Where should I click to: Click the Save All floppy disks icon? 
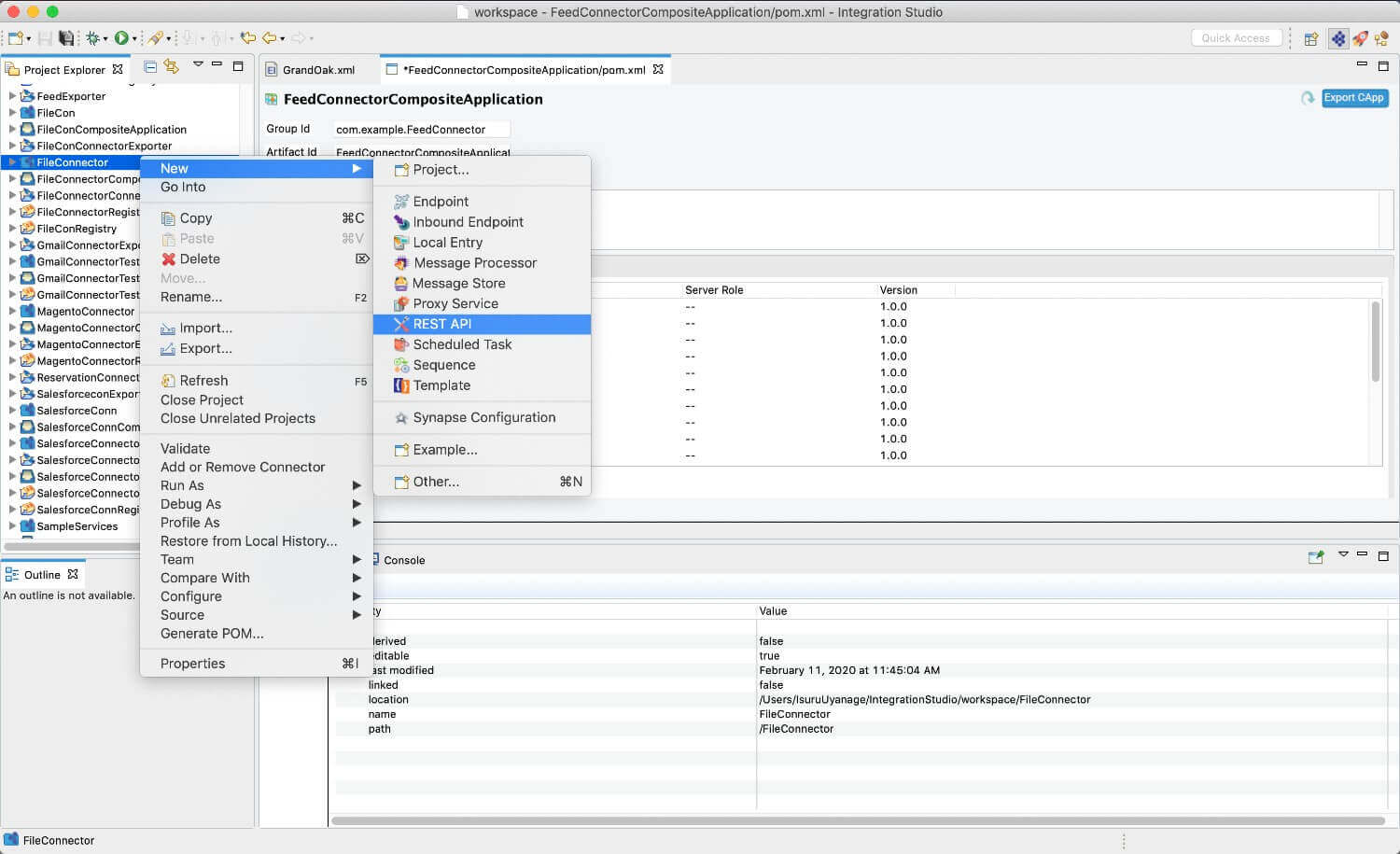click(x=66, y=38)
